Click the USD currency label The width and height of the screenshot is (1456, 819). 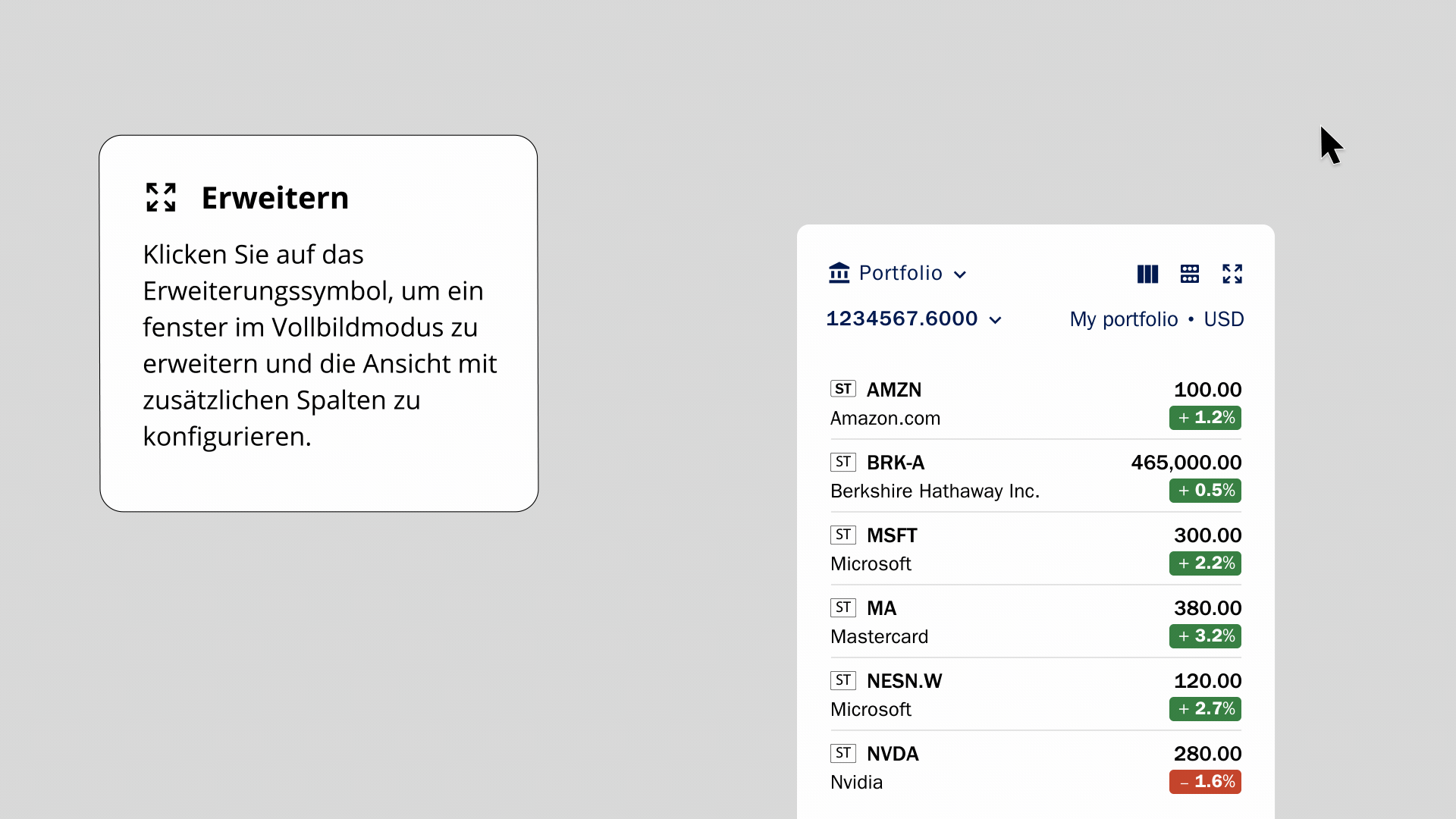tap(1224, 319)
